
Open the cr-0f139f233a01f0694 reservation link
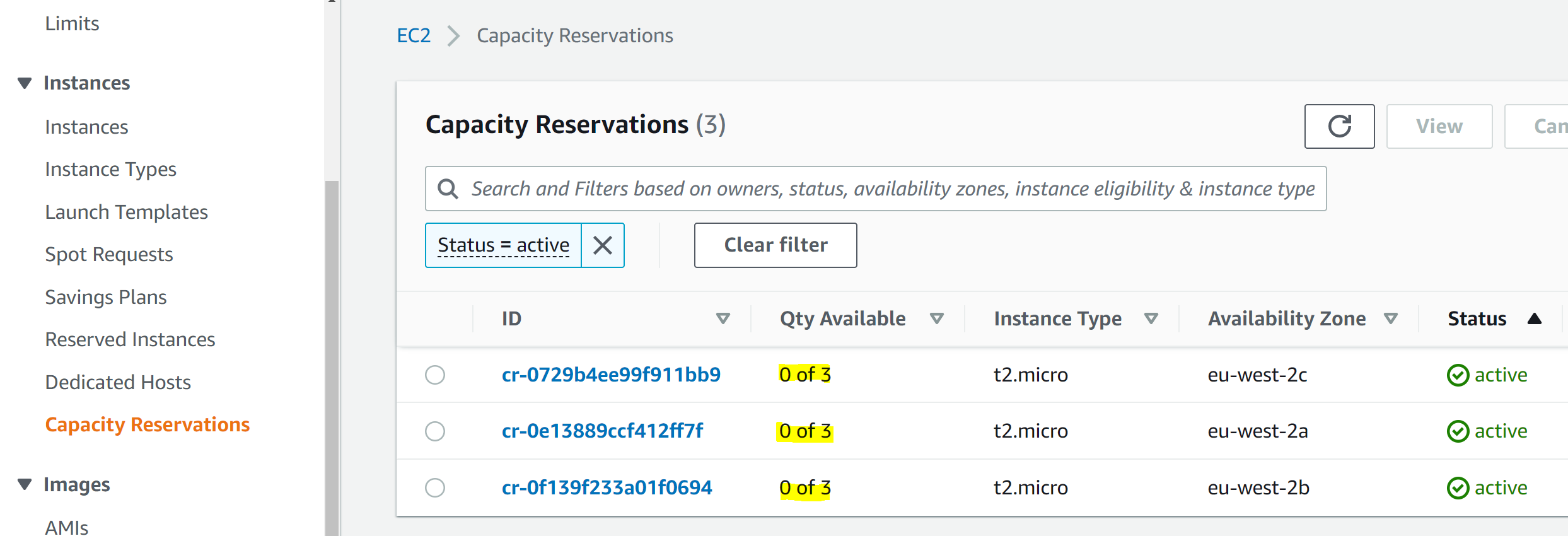(x=607, y=487)
